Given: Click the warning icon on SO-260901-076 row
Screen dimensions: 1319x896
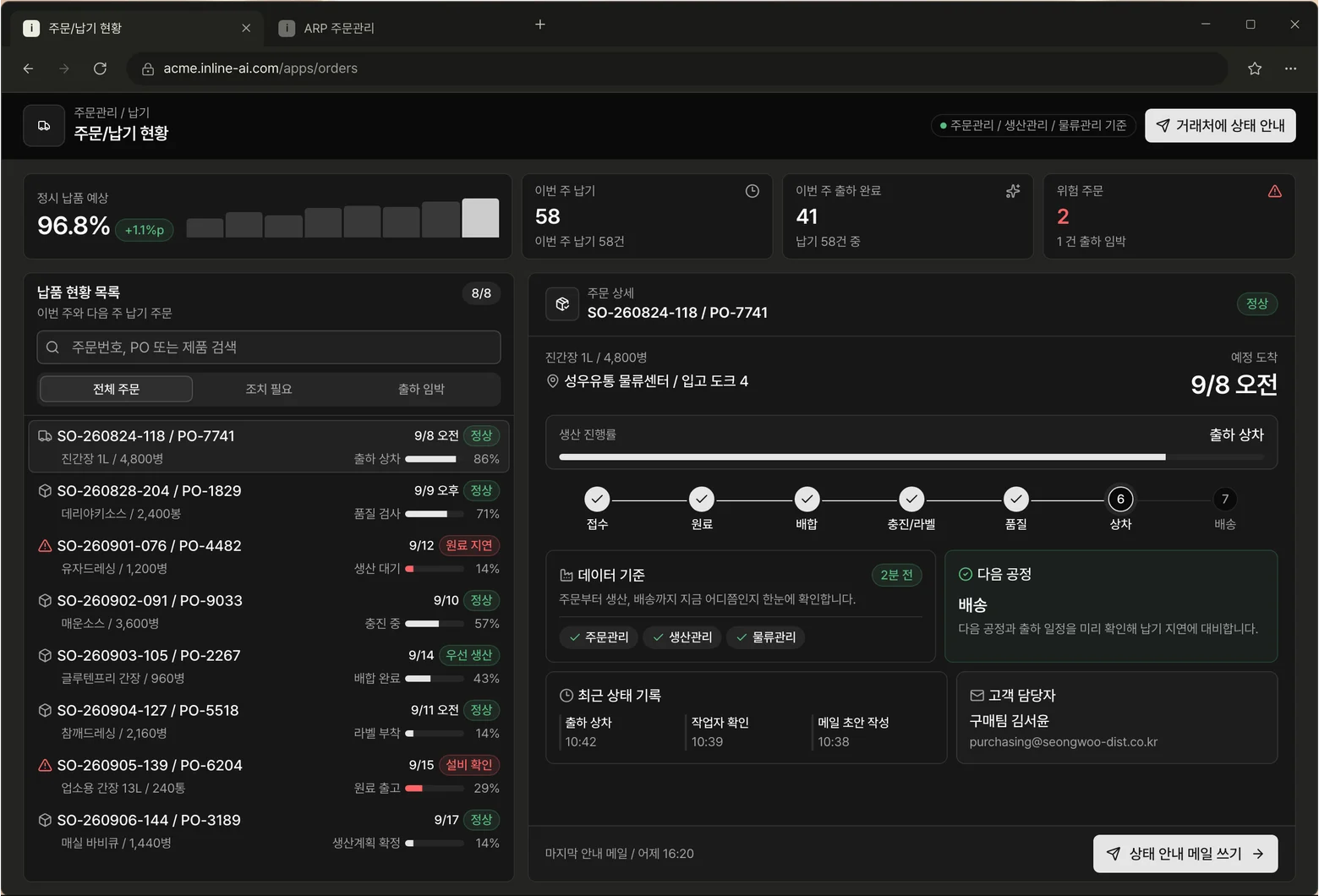Looking at the screenshot, I should coord(45,546).
